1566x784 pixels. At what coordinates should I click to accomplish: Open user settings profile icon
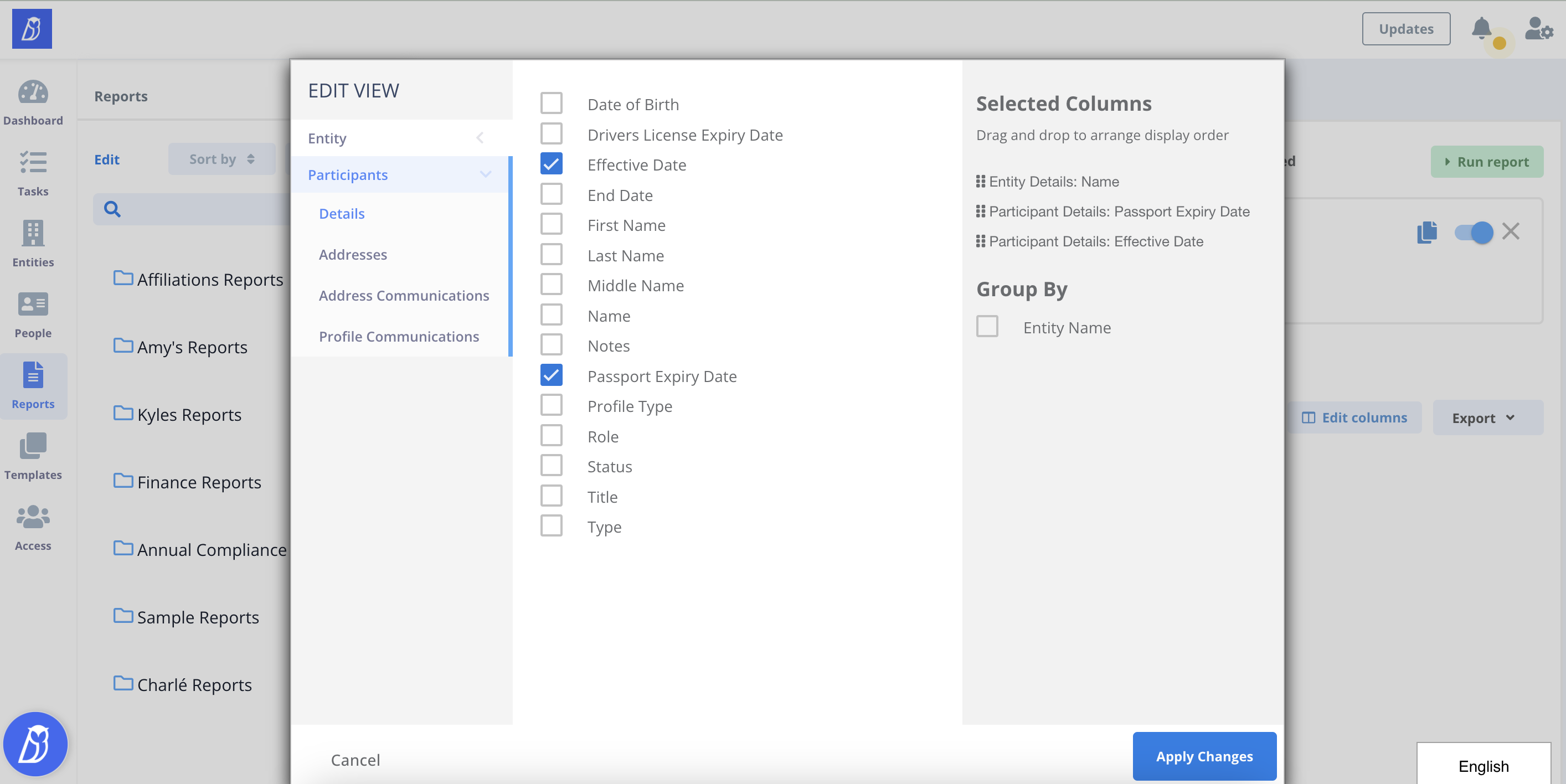click(x=1539, y=29)
